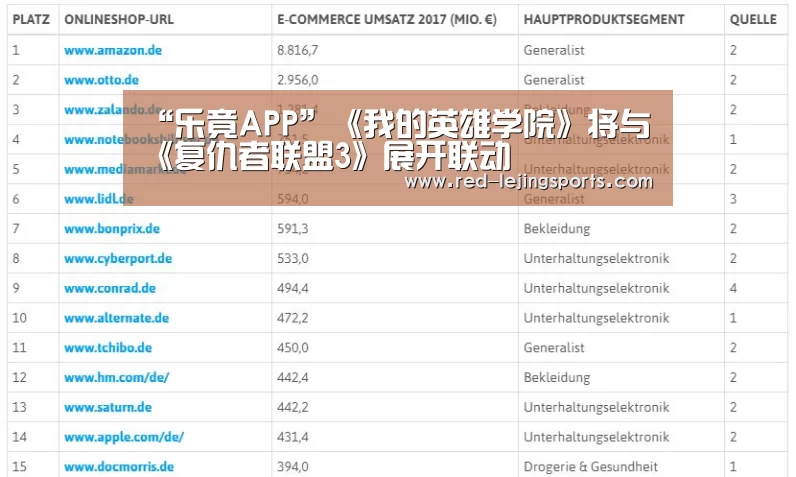
Task: Click Quelle value 4 in conrad.de row
Action: 733,288
